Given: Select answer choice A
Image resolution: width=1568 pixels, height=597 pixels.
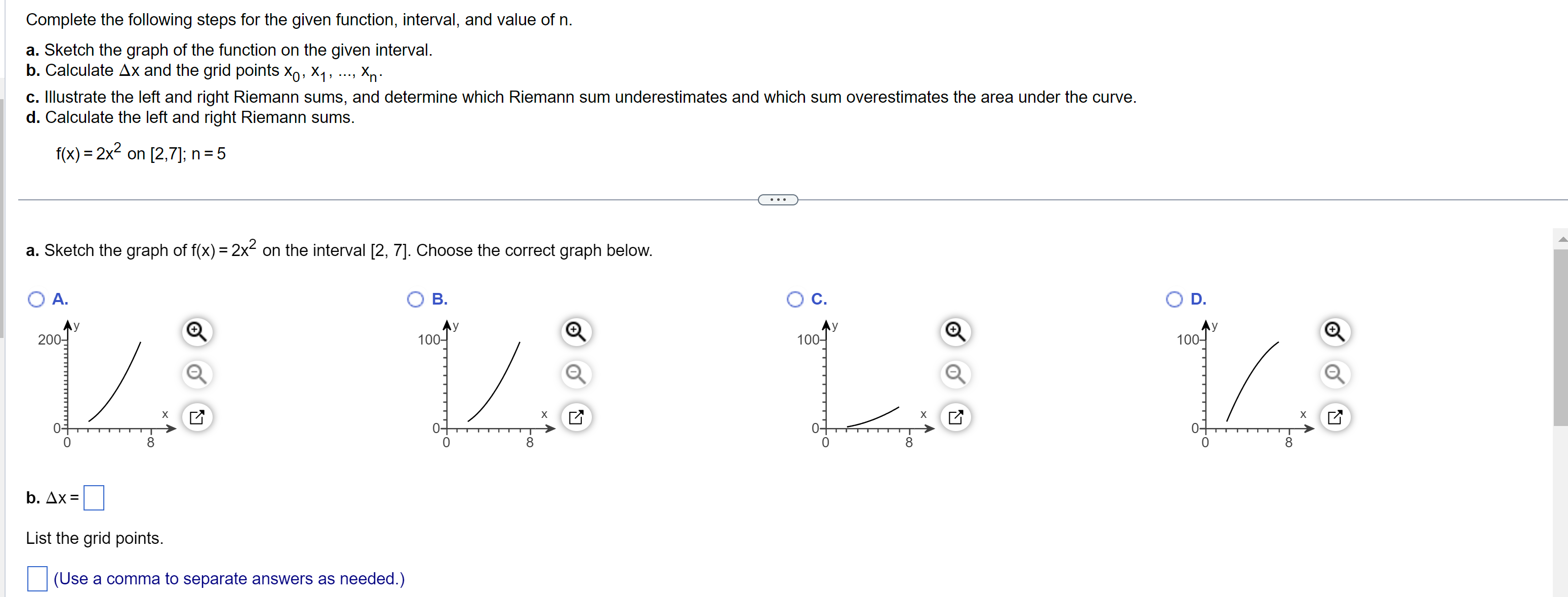Looking at the screenshot, I should [36, 299].
